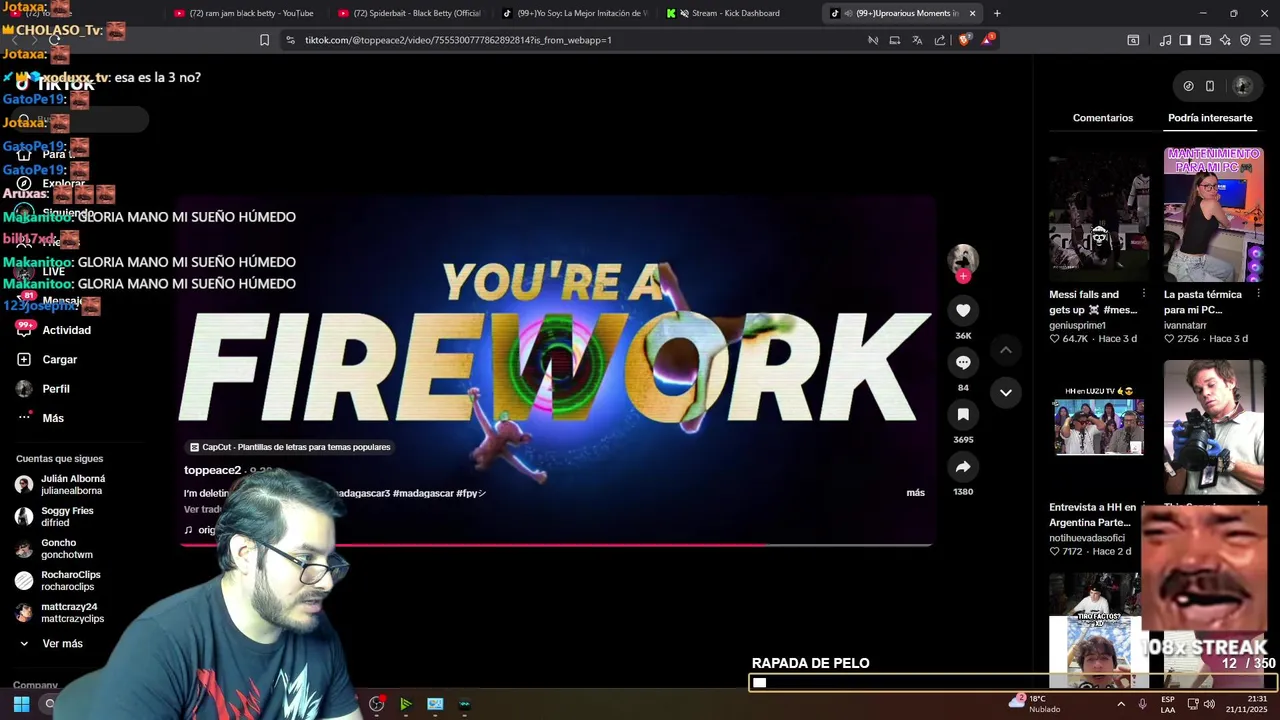The height and width of the screenshot is (720, 1280).
Task: Open a new browser tab with plus button
Action: [x=997, y=13]
